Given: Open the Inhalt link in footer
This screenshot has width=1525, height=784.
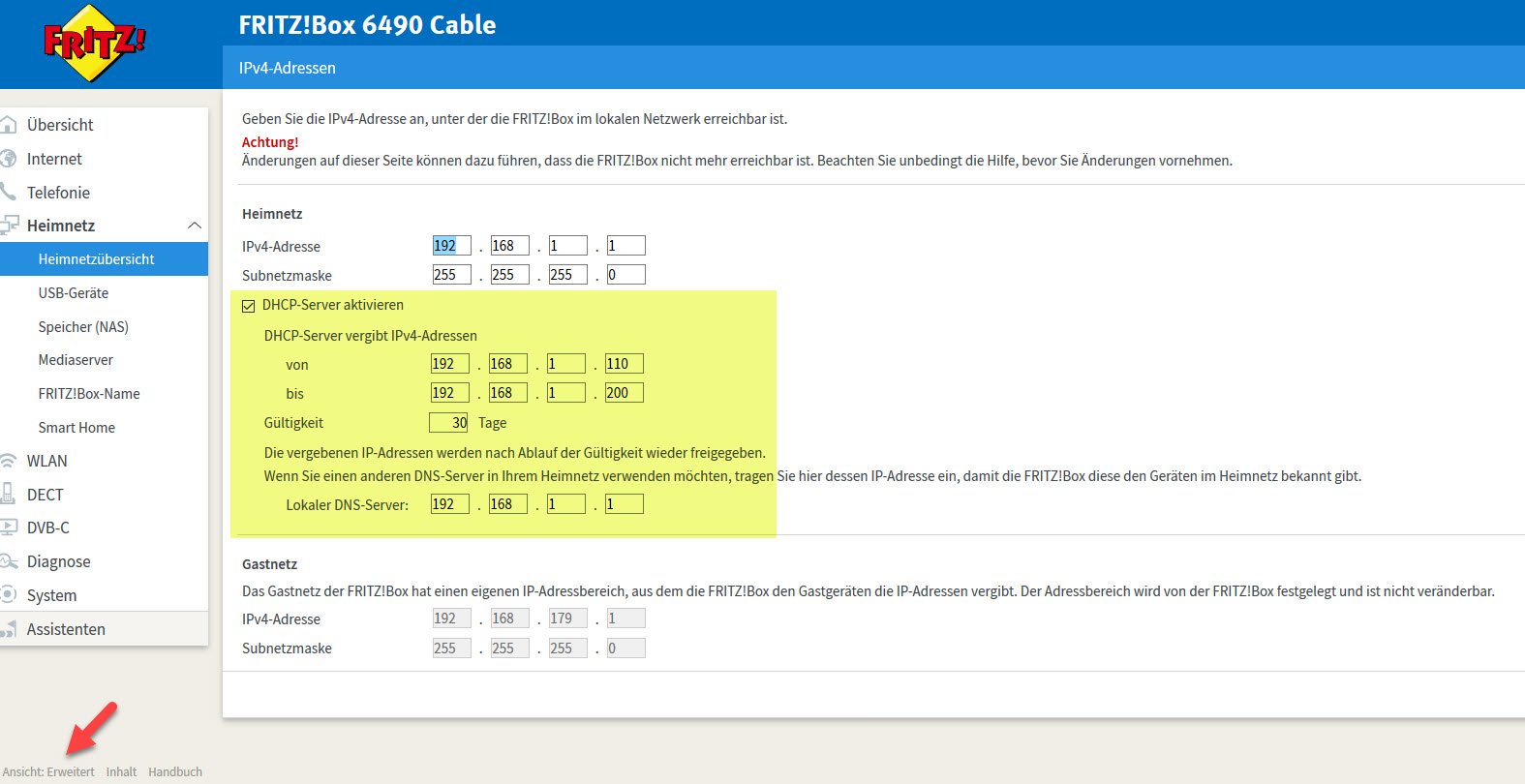Looking at the screenshot, I should pyautogui.click(x=121, y=771).
